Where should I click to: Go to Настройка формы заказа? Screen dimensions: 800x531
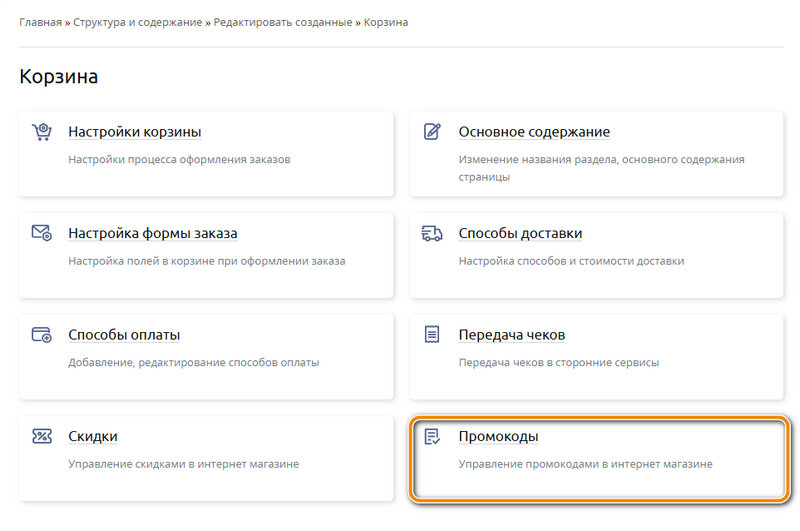[x=152, y=233]
